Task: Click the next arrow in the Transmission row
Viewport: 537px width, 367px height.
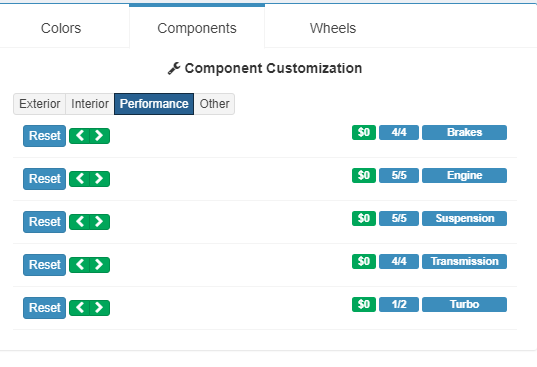Action: pos(100,265)
